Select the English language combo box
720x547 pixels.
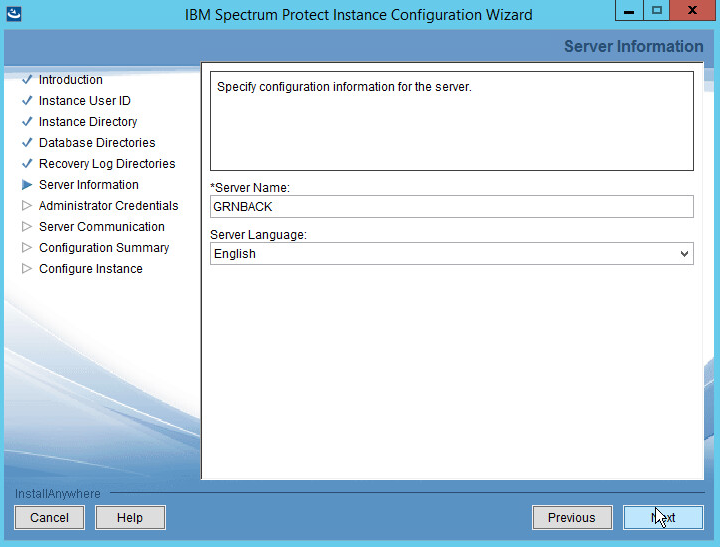[440, 254]
